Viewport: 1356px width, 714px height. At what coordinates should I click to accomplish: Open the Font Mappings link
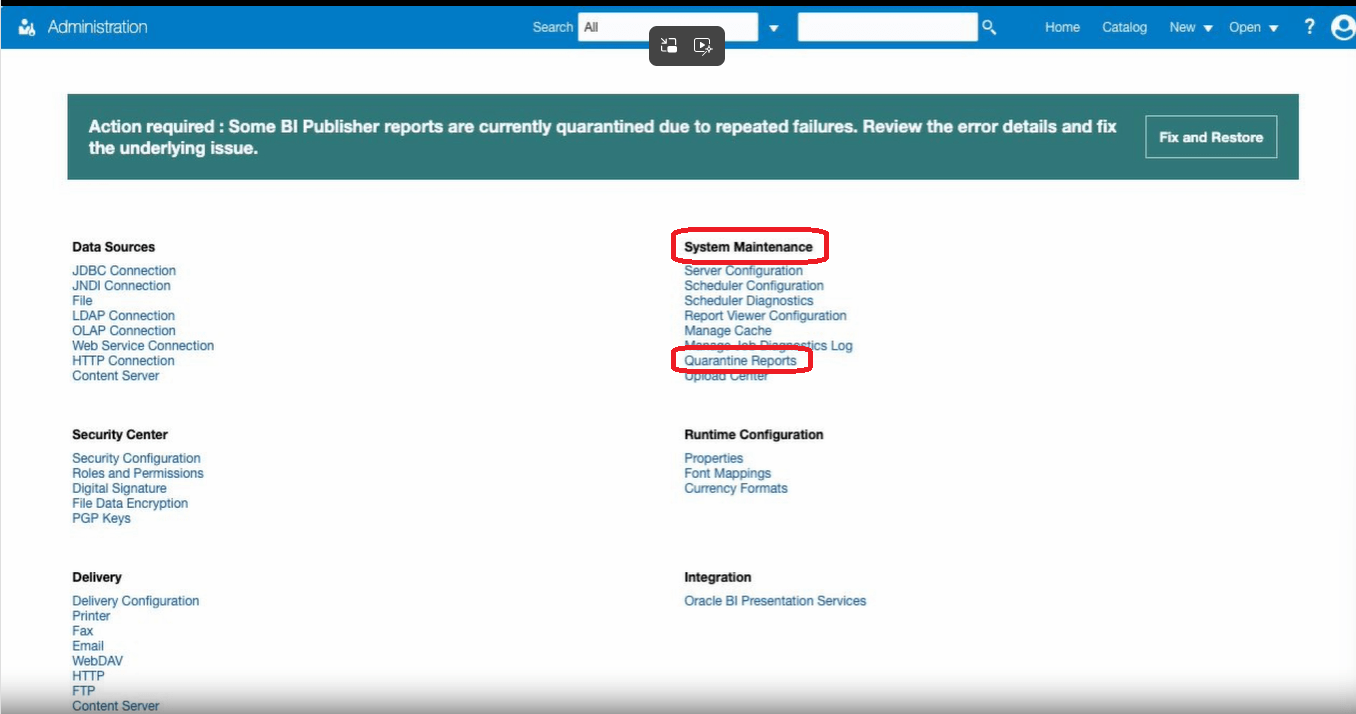click(728, 473)
